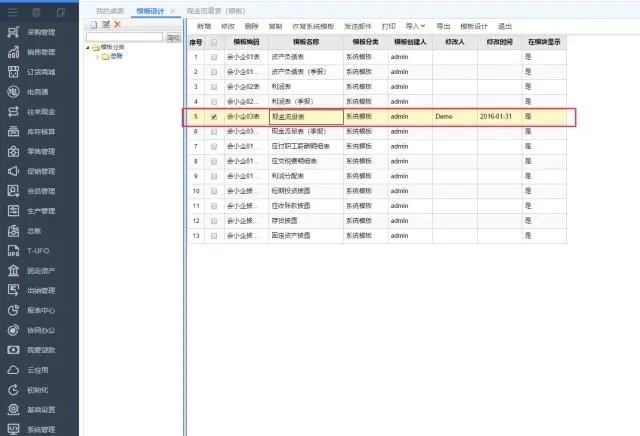
Task: Uncheck the 现金流量表 row 5 checkbox
Action: coord(214,117)
